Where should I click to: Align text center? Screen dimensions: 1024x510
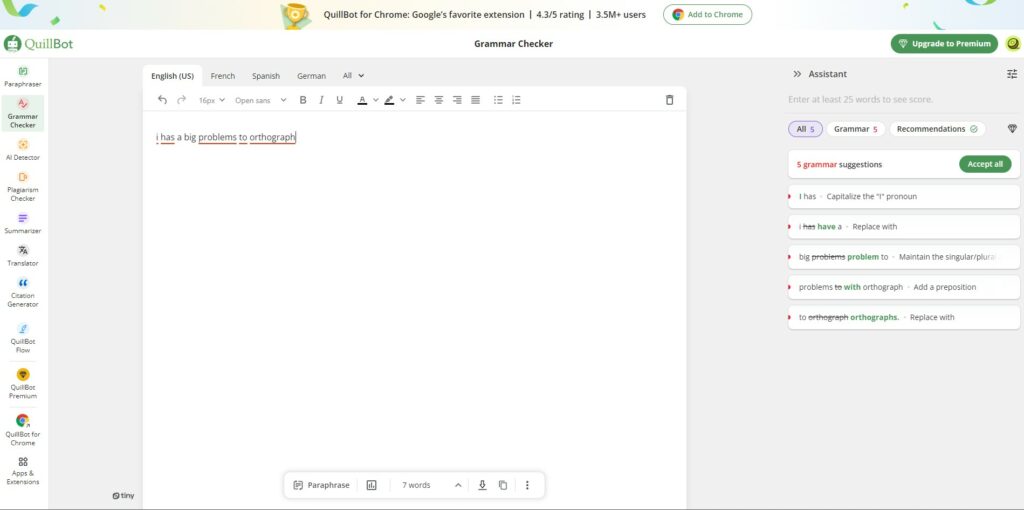coord(439,100)
